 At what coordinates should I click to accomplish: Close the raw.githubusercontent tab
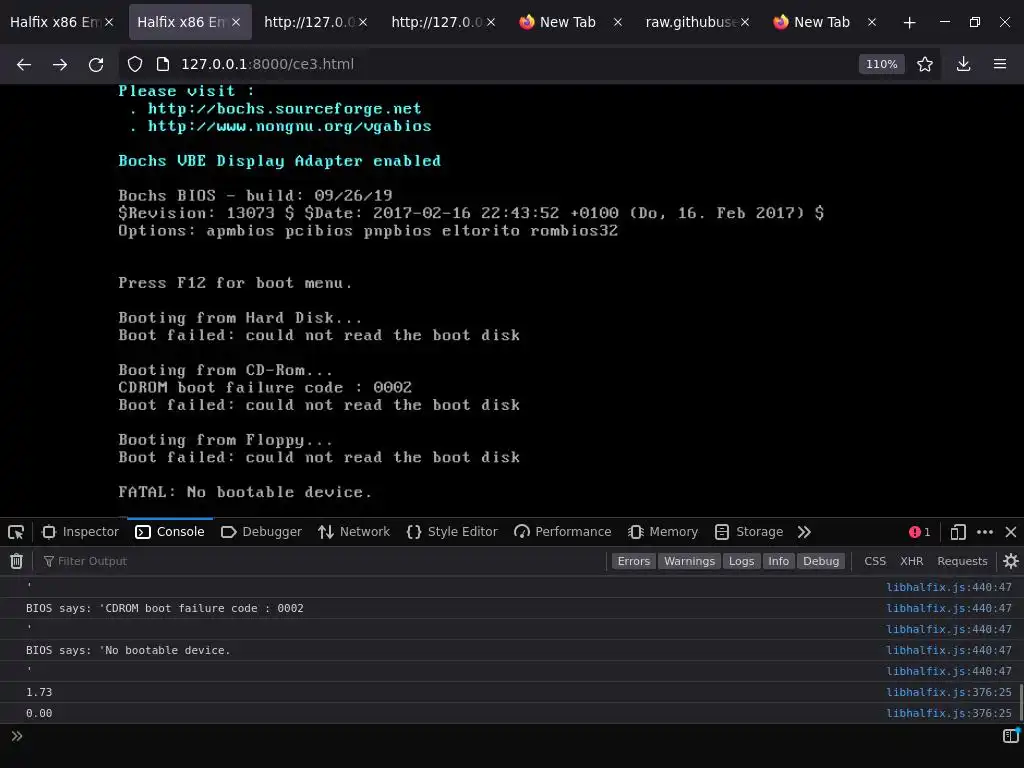tap(744, 22)
